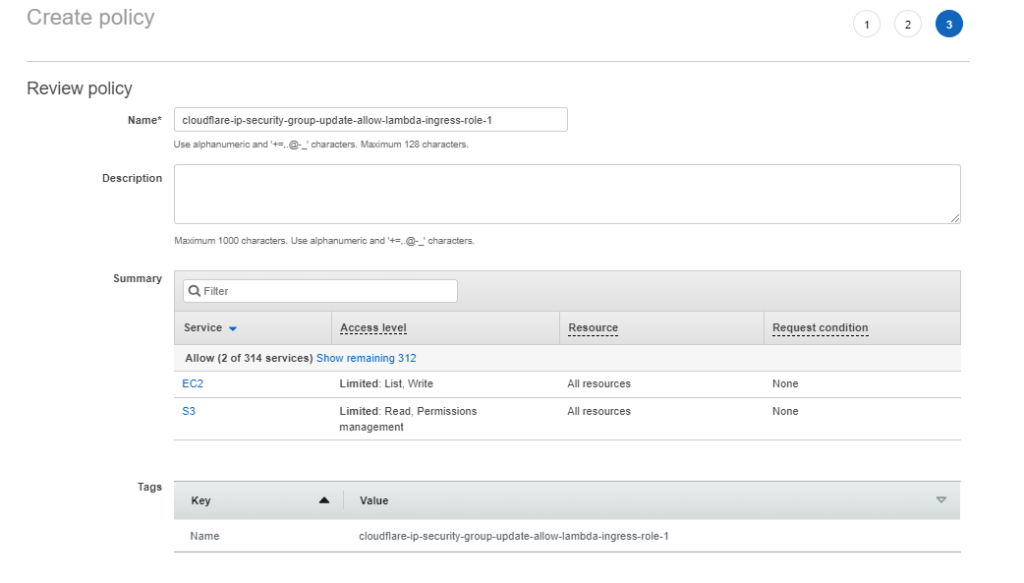1024x583 pixels.
Task: Go back to step 1 of wizard
Action: tap(866, 25)
